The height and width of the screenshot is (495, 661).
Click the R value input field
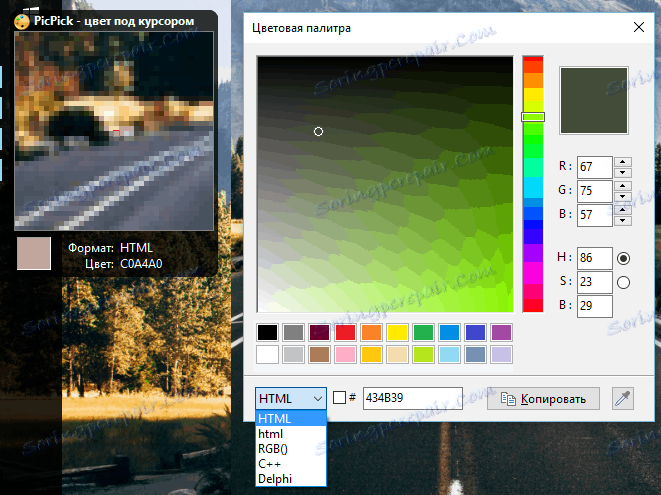click(x=594, y=167)
